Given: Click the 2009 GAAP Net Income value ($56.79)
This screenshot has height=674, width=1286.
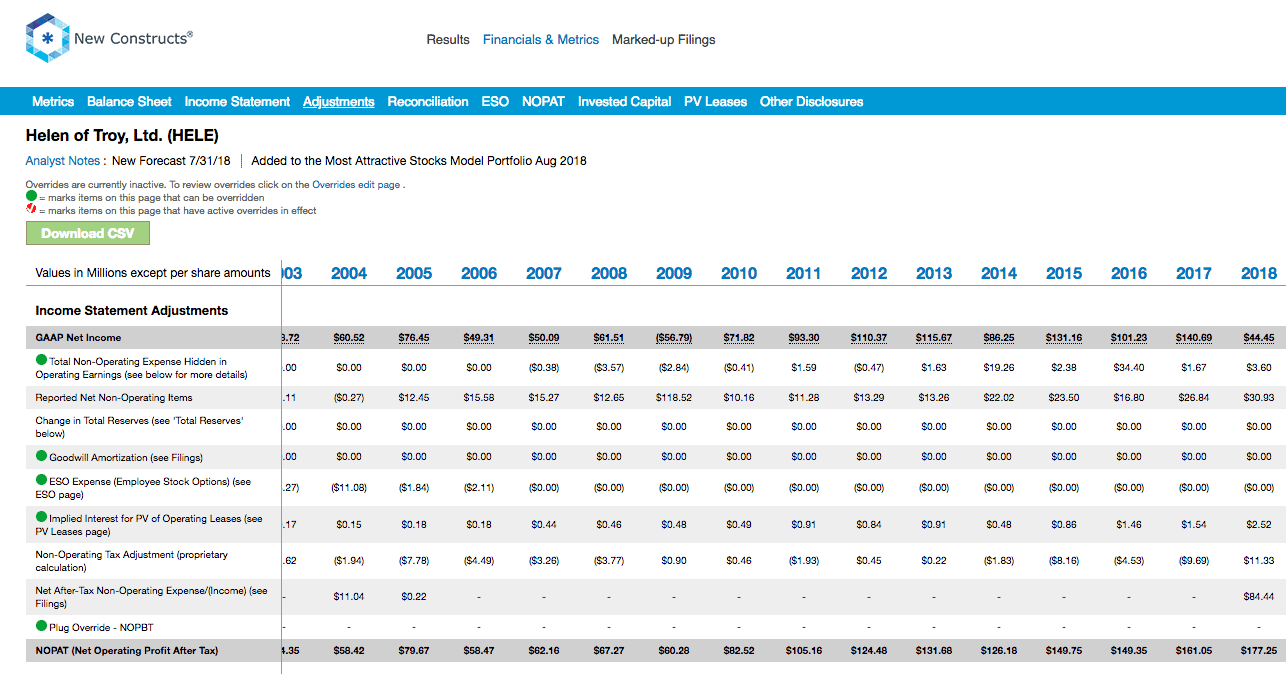Looking at the screenshot, I should [674, 338].
